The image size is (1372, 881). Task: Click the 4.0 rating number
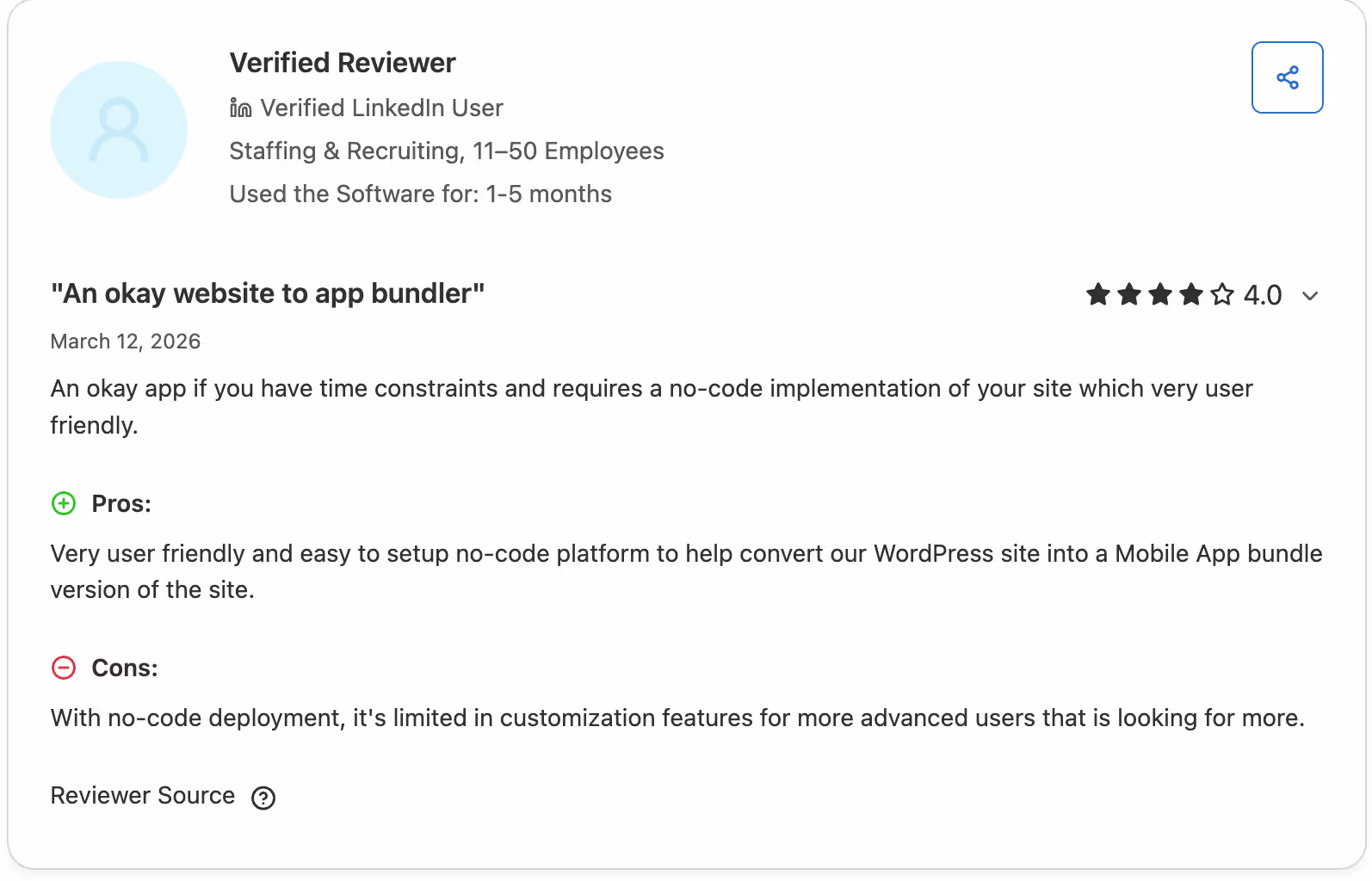(x=1263, y=295)
